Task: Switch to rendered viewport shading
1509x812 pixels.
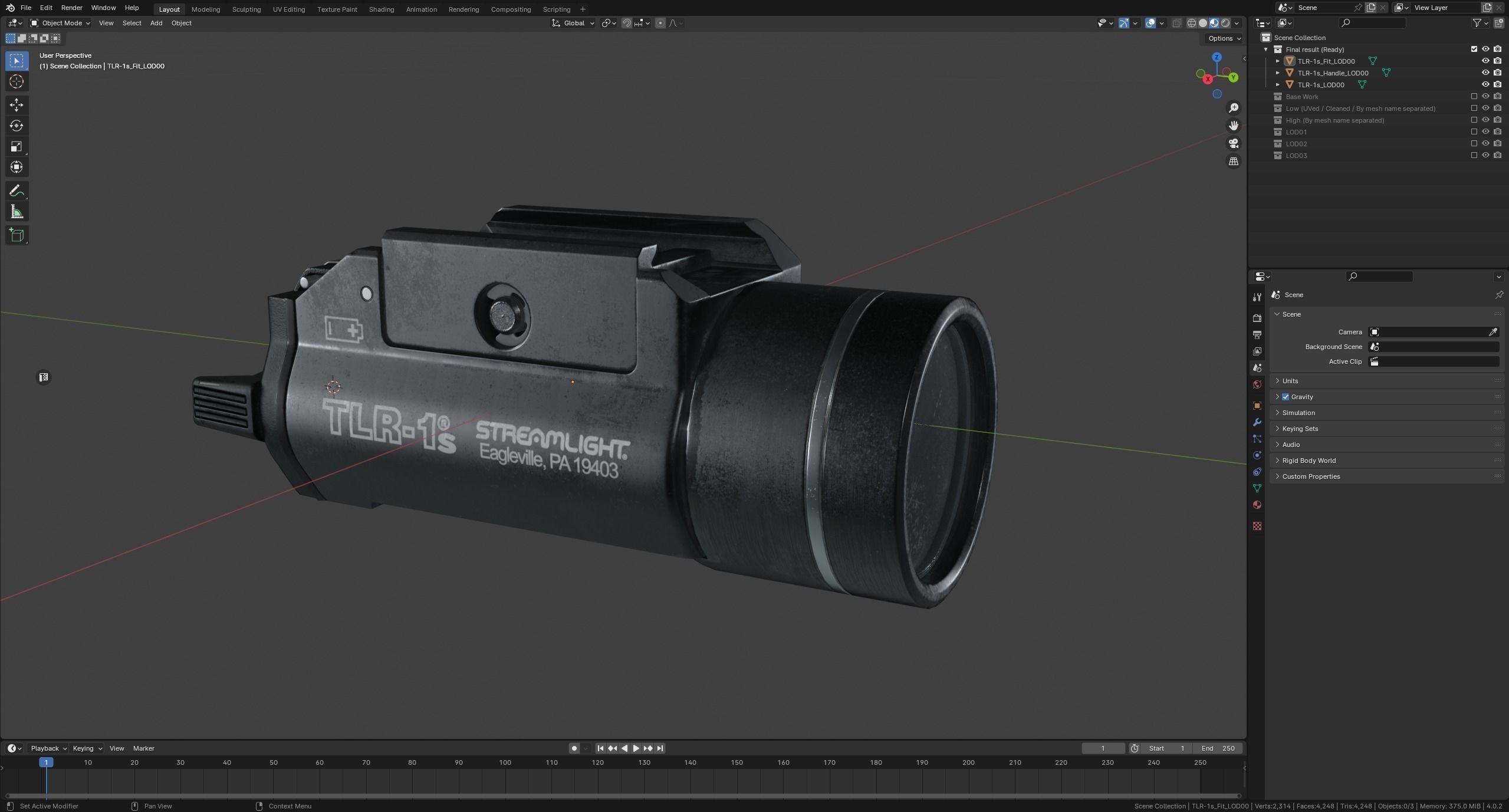Action: [1225, 23]
